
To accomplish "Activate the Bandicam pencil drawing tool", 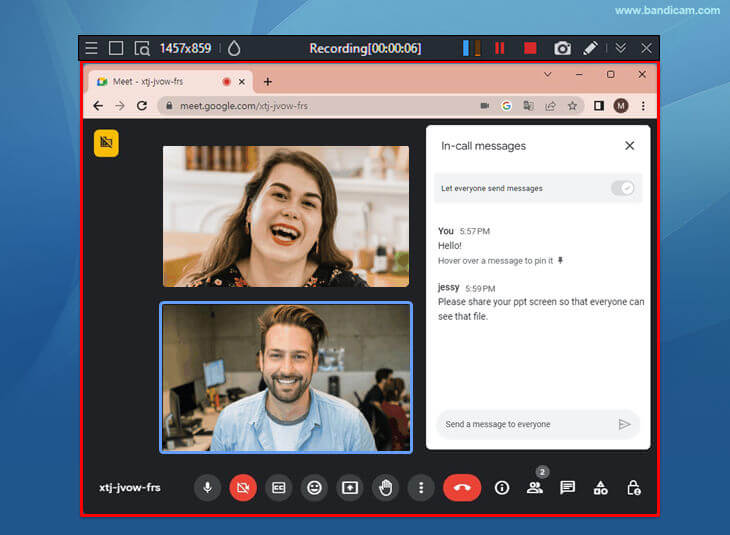I will pos(590,48).
